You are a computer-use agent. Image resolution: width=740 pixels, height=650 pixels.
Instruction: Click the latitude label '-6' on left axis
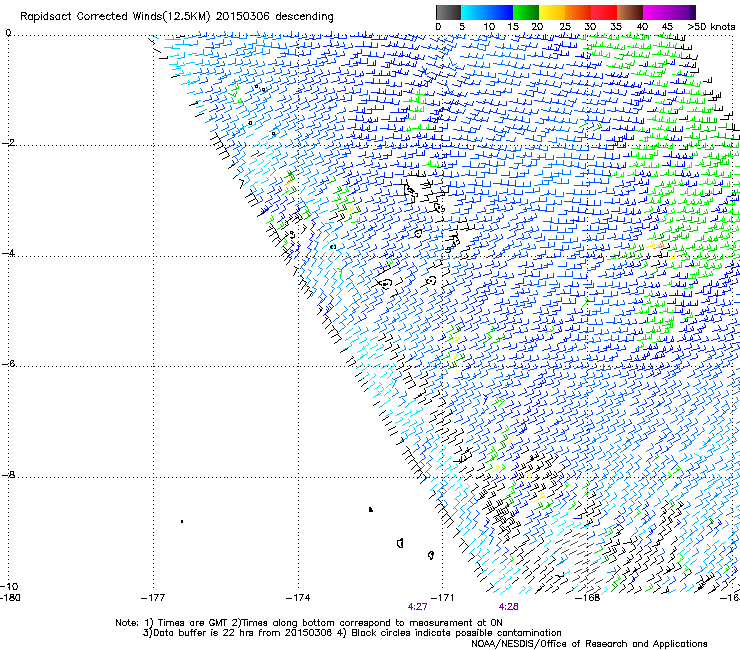pos(8,364)
